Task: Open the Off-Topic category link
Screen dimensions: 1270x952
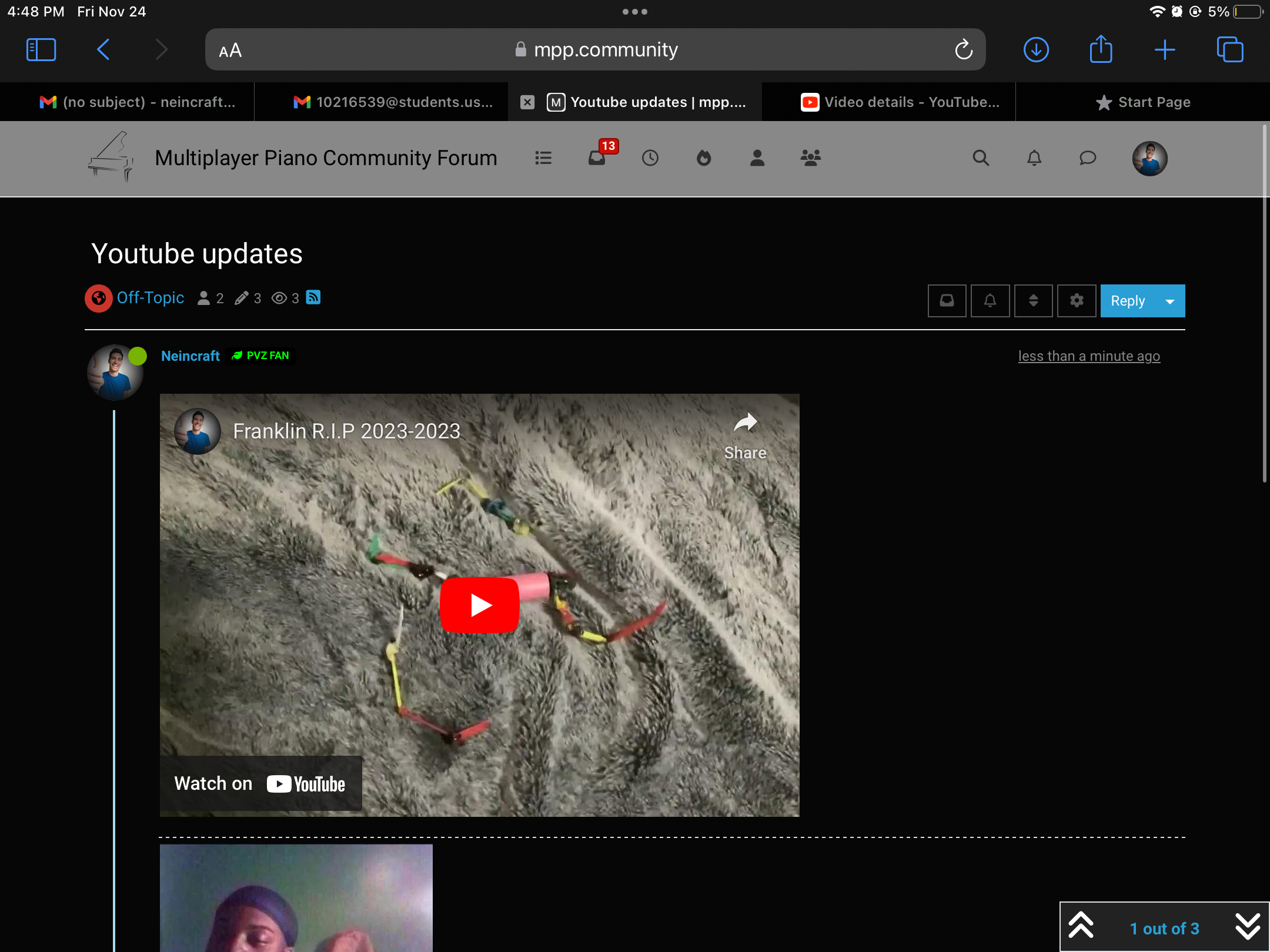Action: (151, 298)
